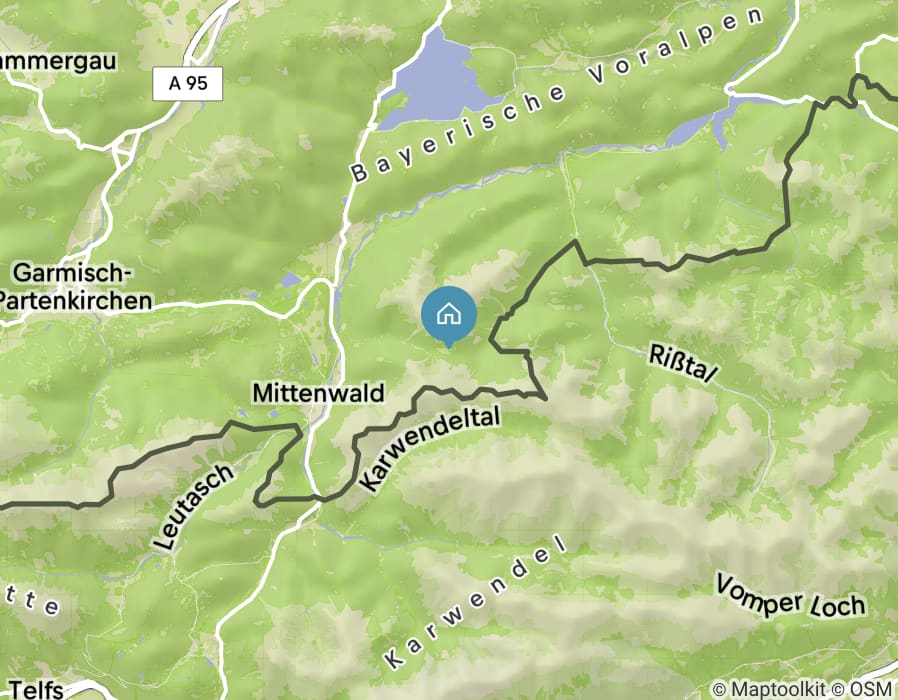Click the Vomper Loch label
This screenshot has height=700, width=898.
click(x=791, y=598)
